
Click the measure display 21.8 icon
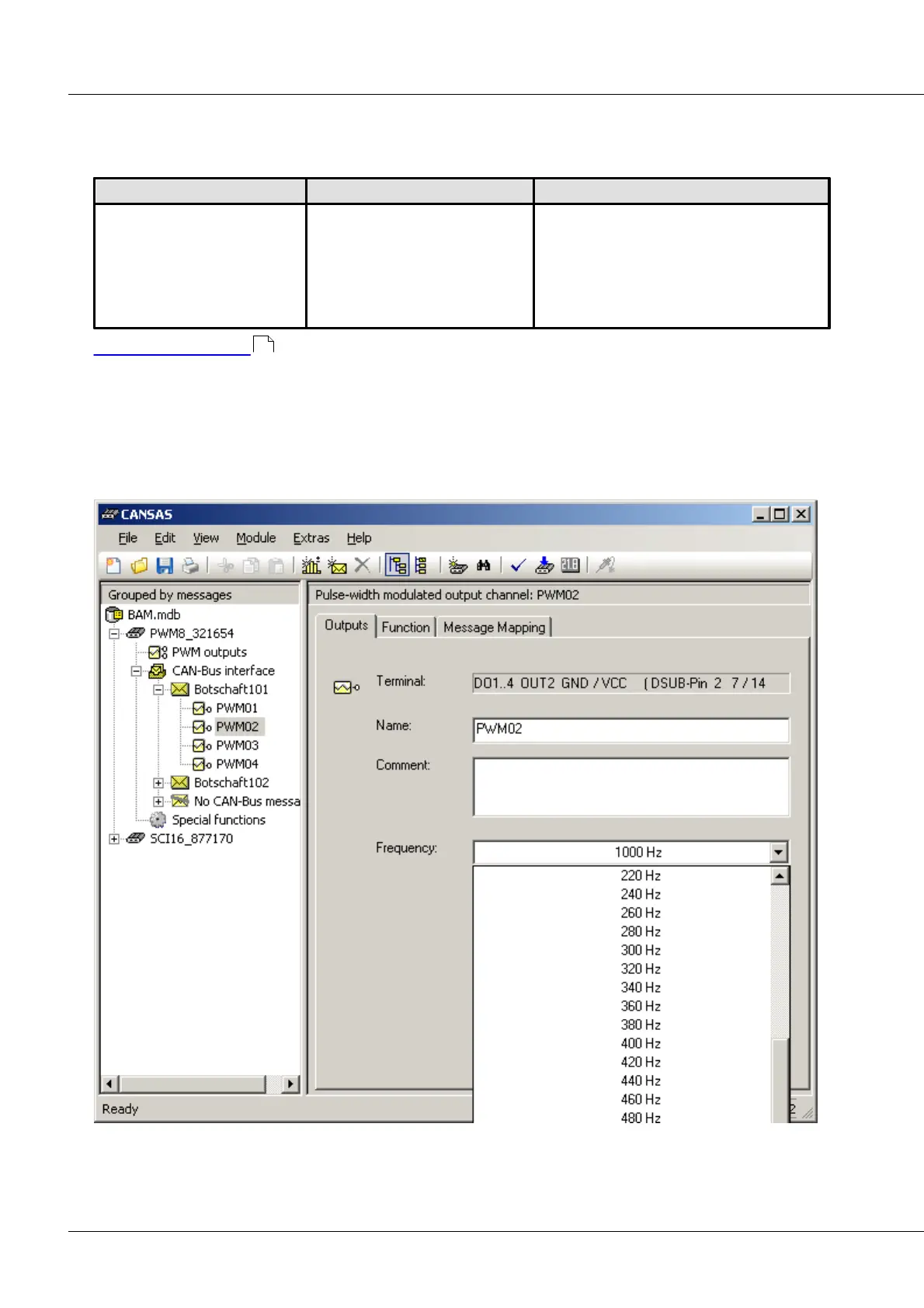(x=570, y=565)
